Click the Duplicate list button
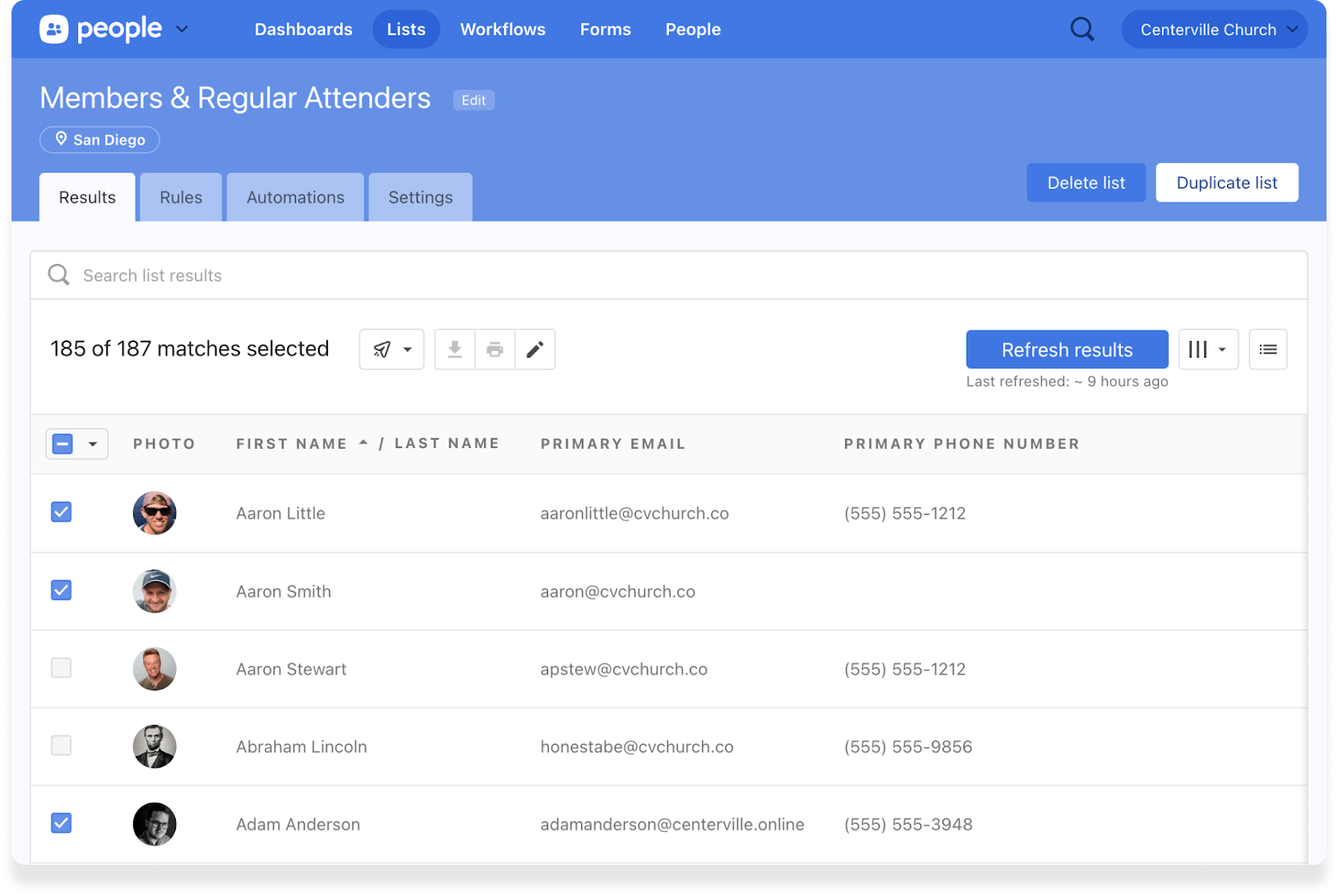The image size is (1338, 896). point(1226,182)
